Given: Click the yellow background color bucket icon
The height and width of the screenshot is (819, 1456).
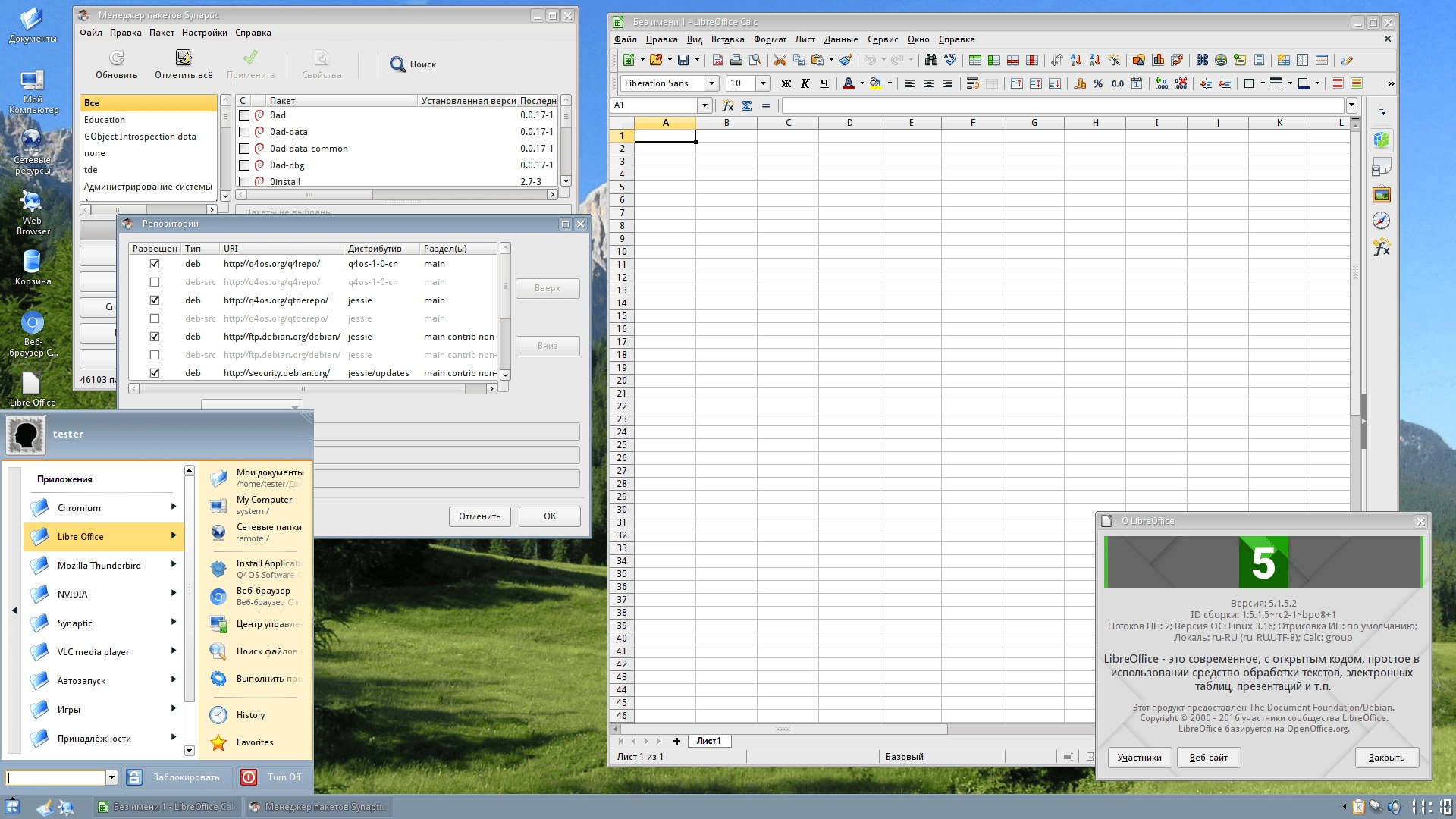Looking at the screenshot, I should (x=876, y=83).
